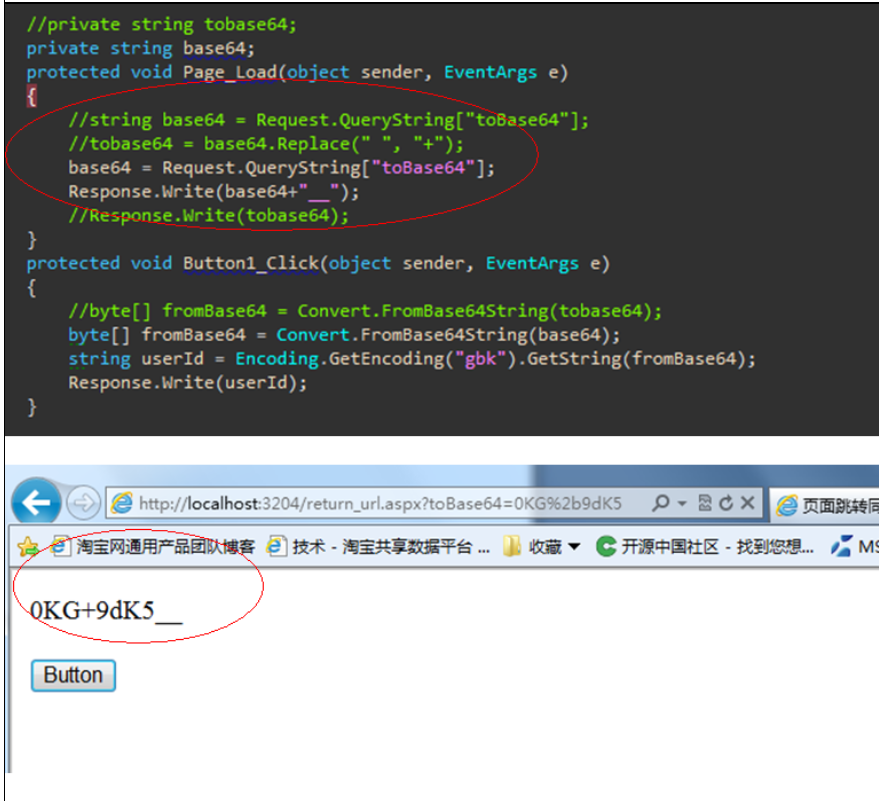Click the browser Back arrow button
Screen dimensions: 879x801
coord(36,502)
